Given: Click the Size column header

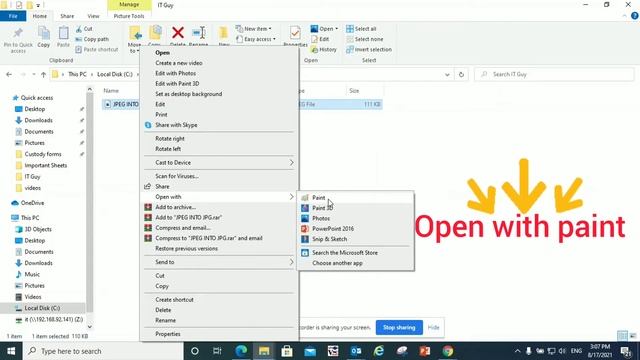Looking at the screenshot, I should [354, 91].
